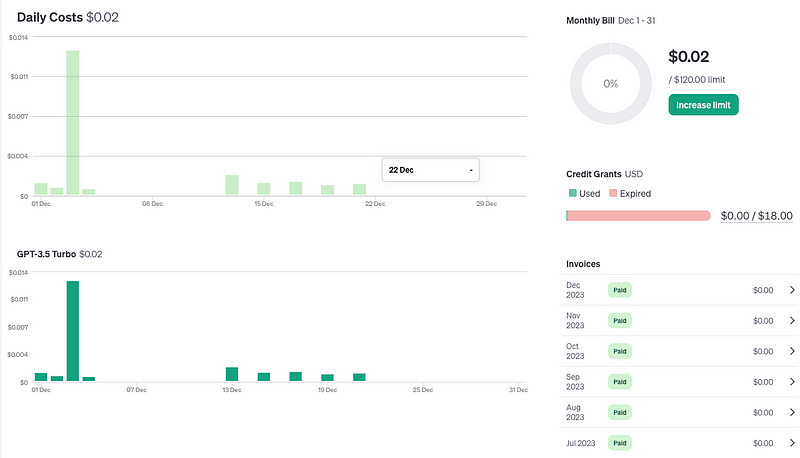Click the Increase limit button
The width and height of the screenshot is (800, 458).
pos(703,105)
